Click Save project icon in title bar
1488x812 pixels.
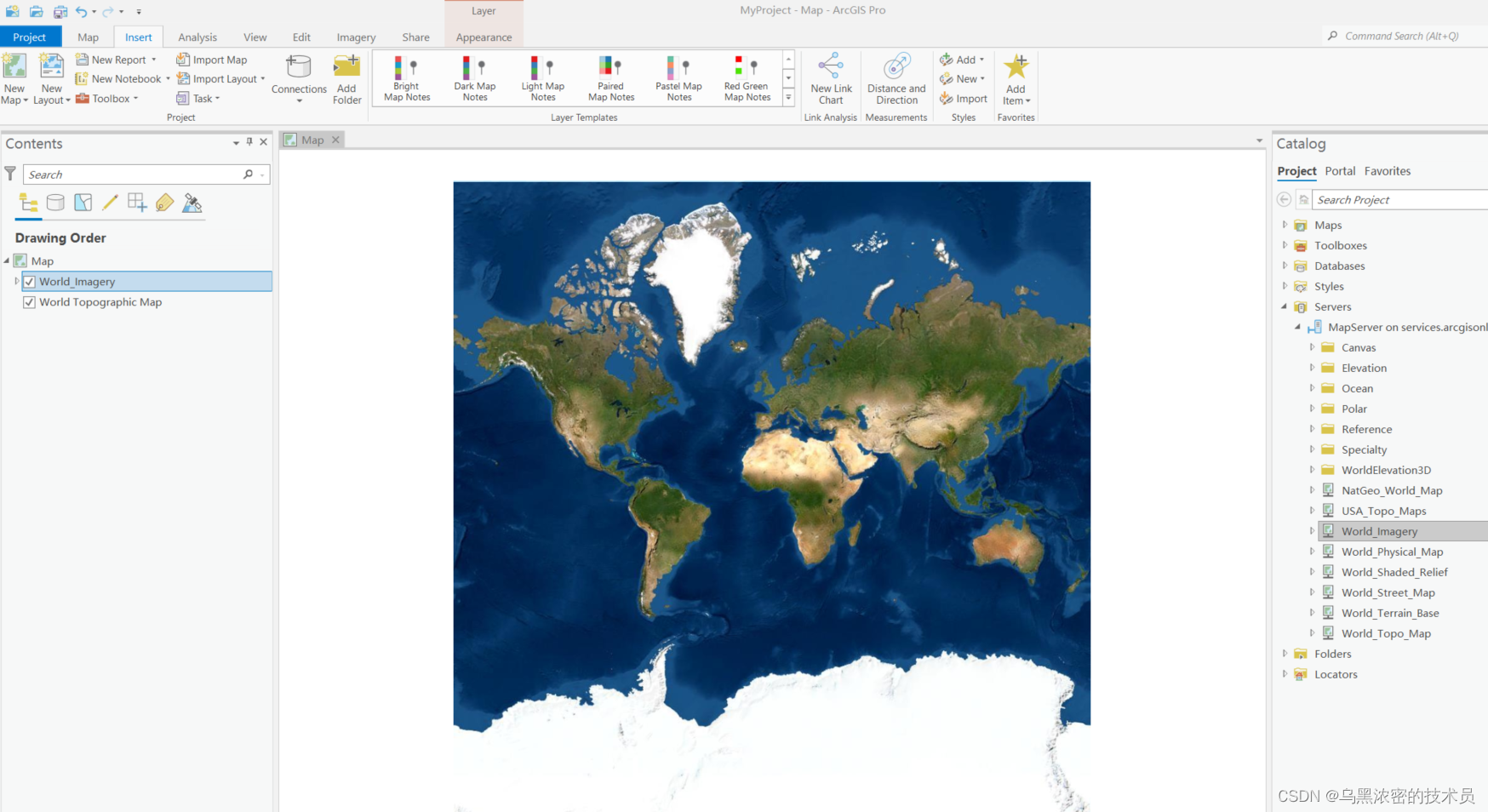coord(60,12)
